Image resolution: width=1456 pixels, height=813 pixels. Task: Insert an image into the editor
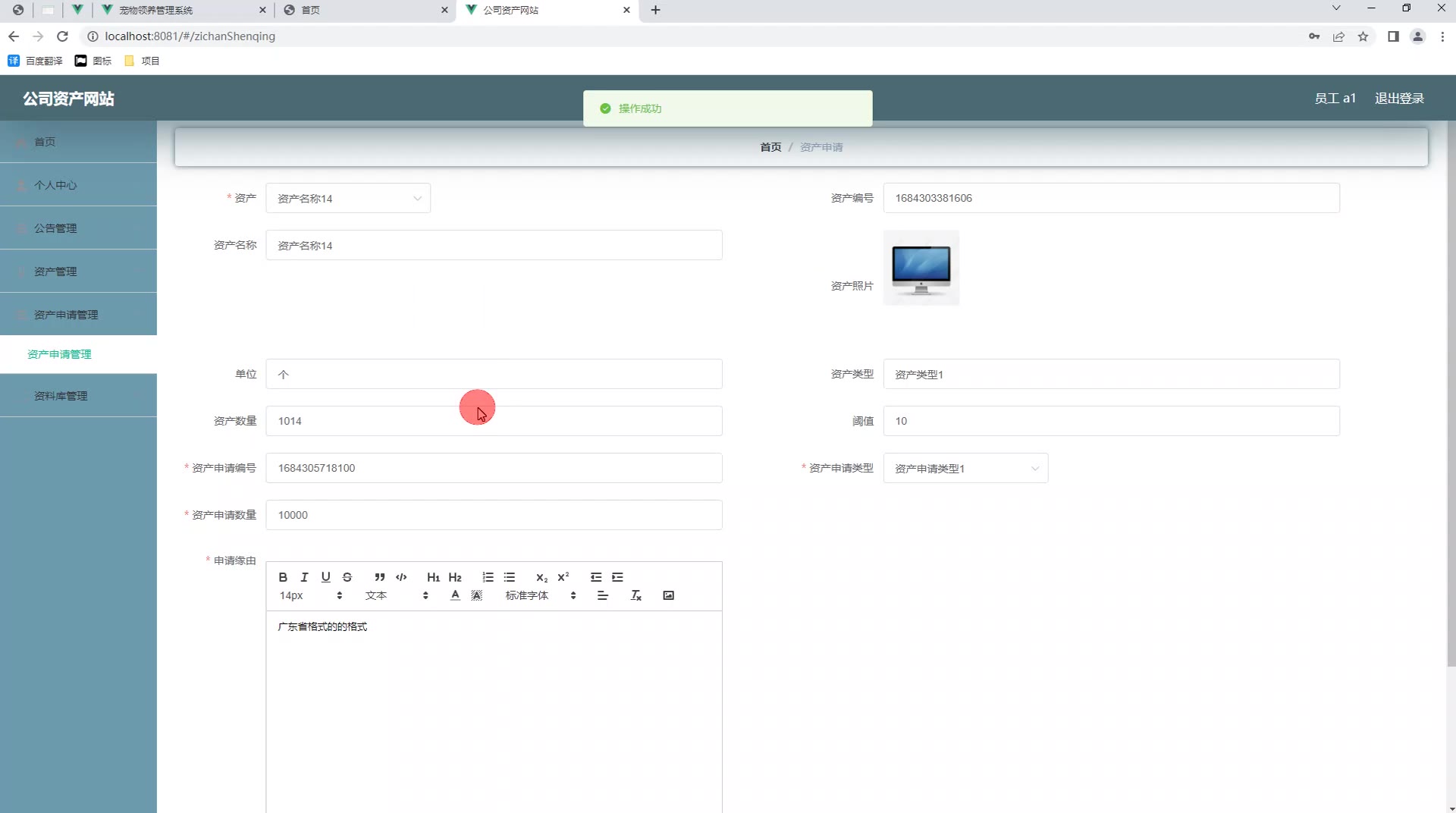pos(668,595)
